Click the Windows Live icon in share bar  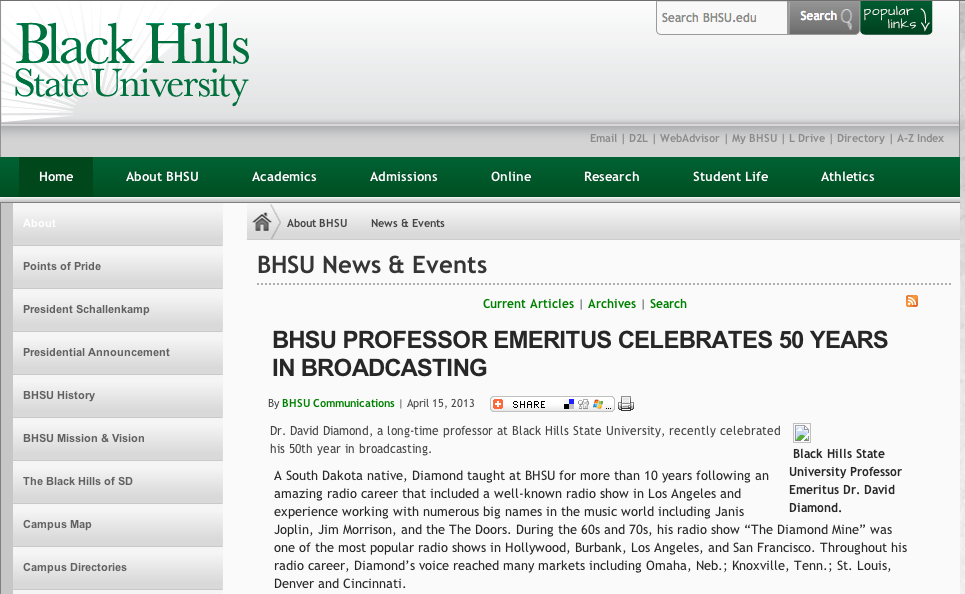click(598, 404)
